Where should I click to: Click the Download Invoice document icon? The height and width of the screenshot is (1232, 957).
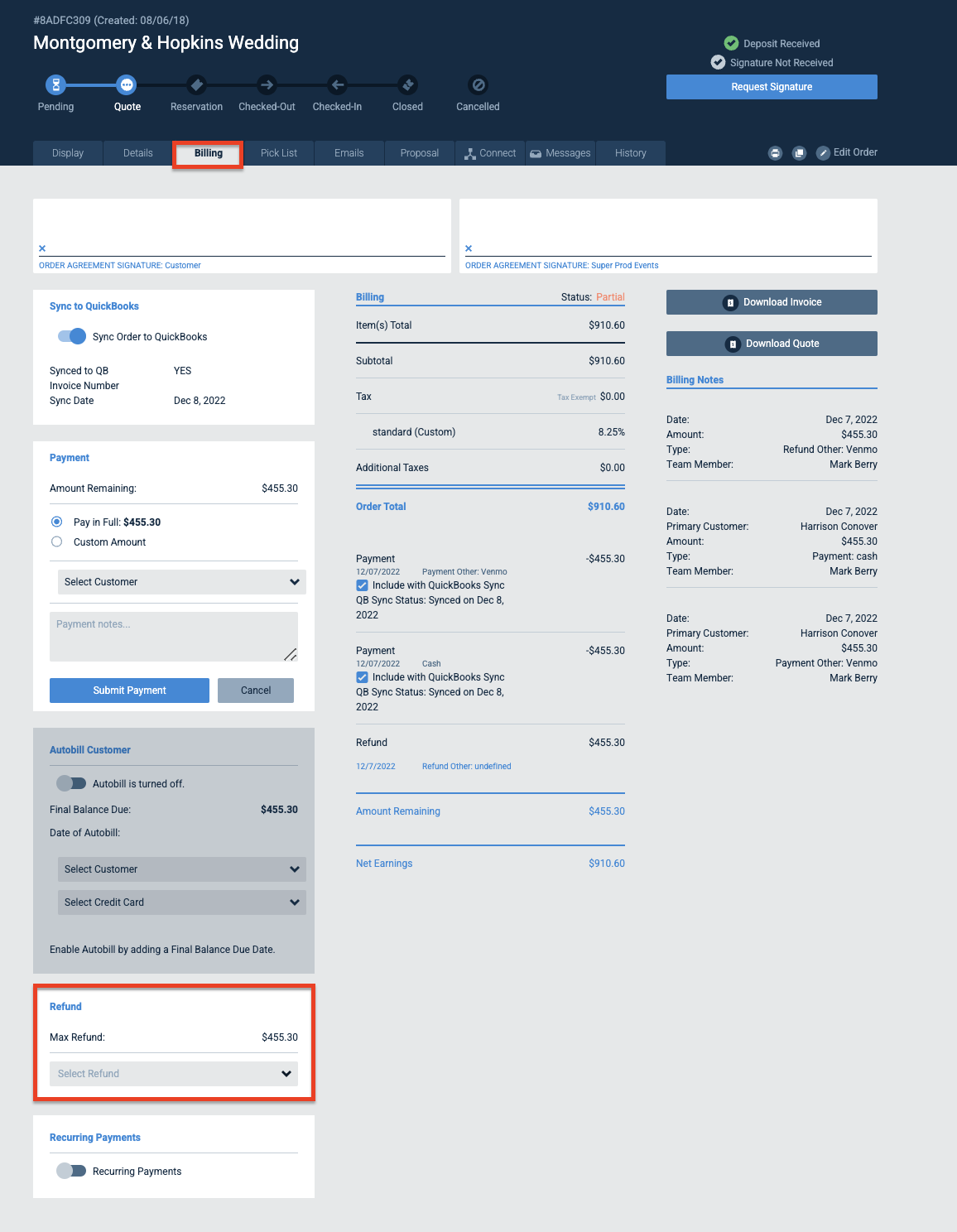[730, 303]
